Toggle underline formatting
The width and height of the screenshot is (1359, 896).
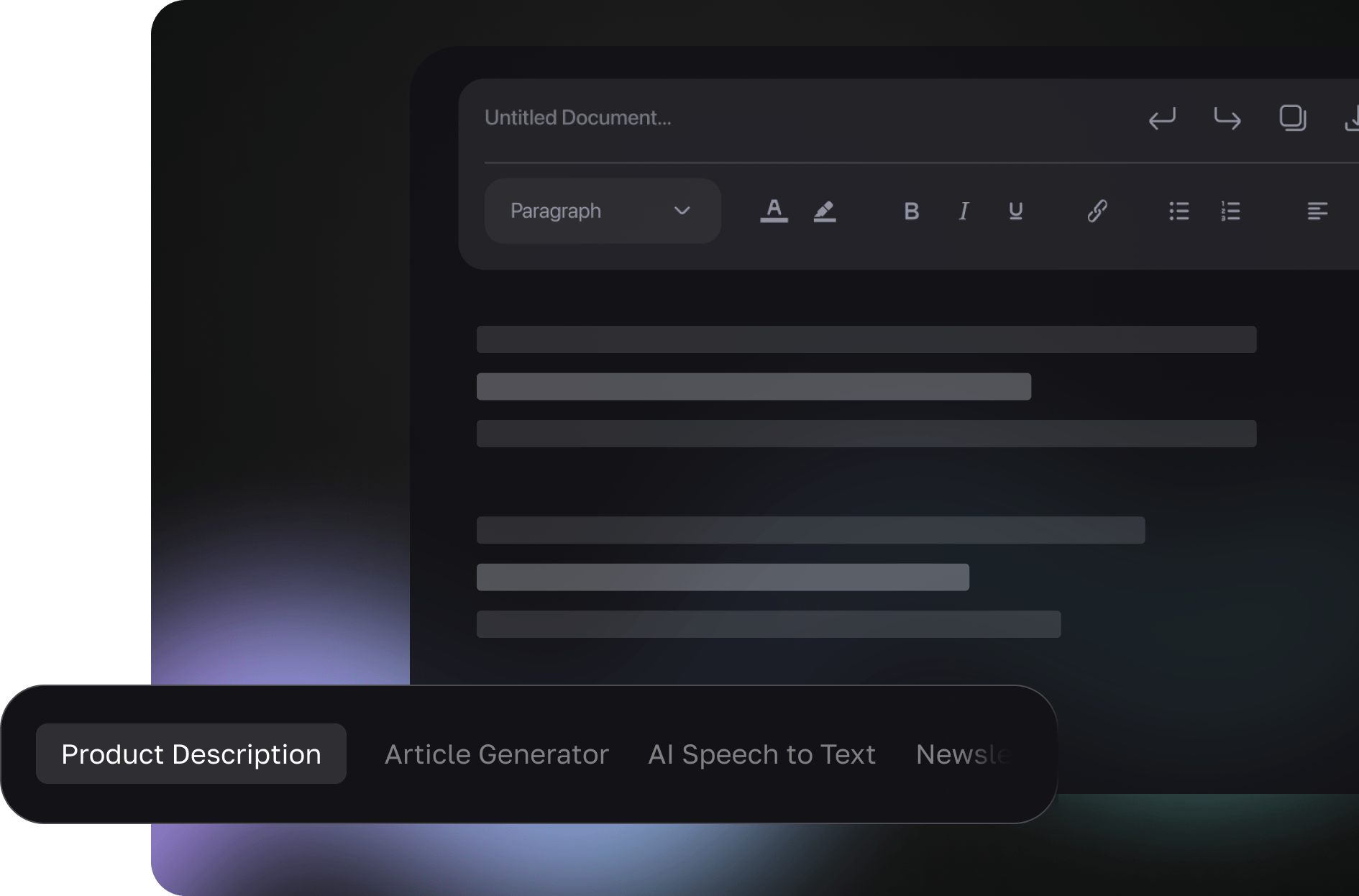point(1015,211)
